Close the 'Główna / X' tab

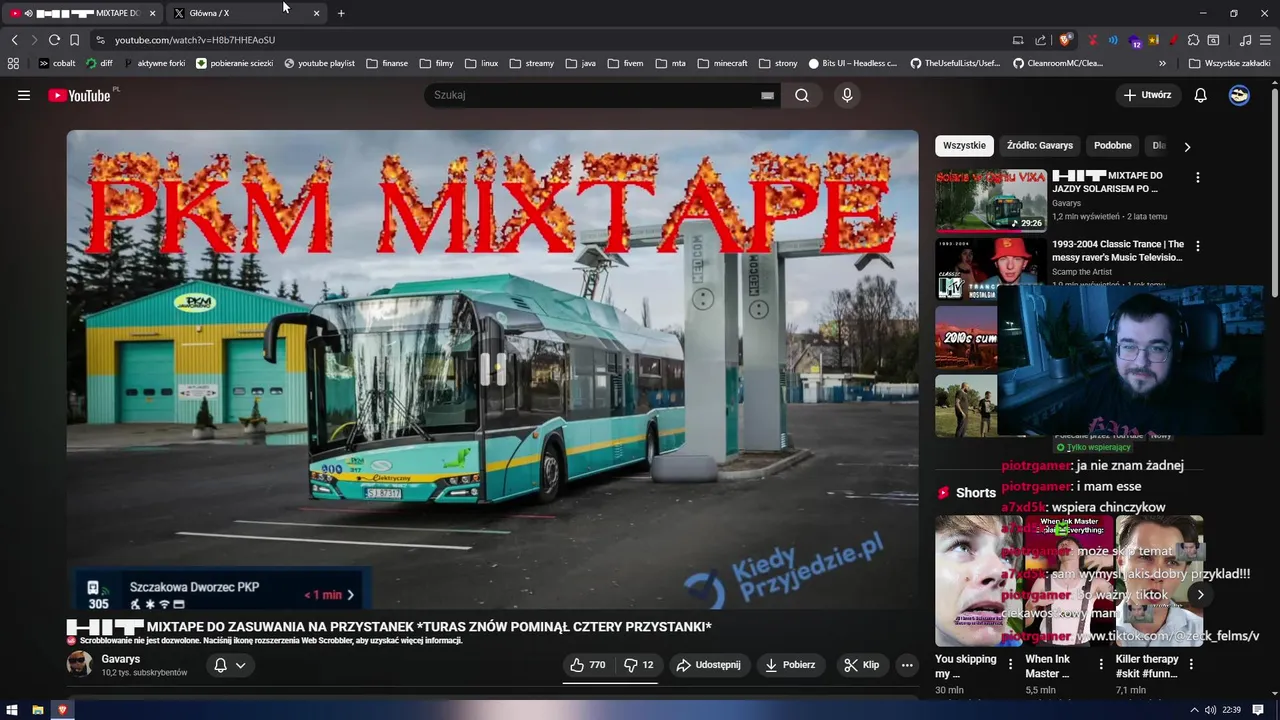pos(317,13)
